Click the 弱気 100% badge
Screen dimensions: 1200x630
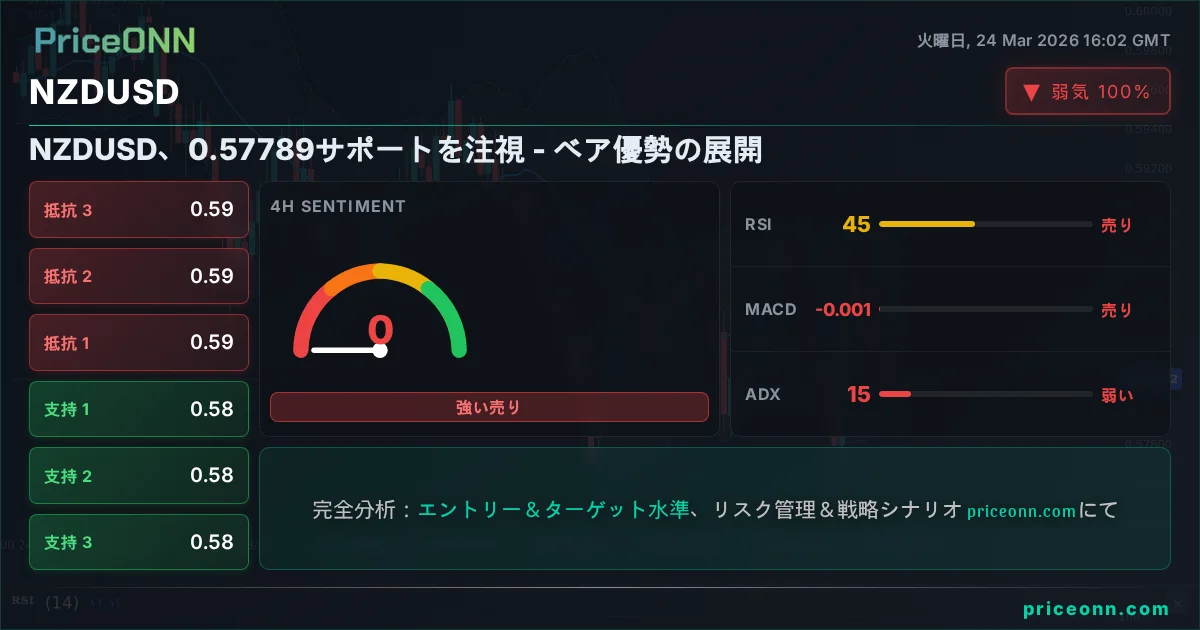pyautogui.click(x=1087, y=92)
